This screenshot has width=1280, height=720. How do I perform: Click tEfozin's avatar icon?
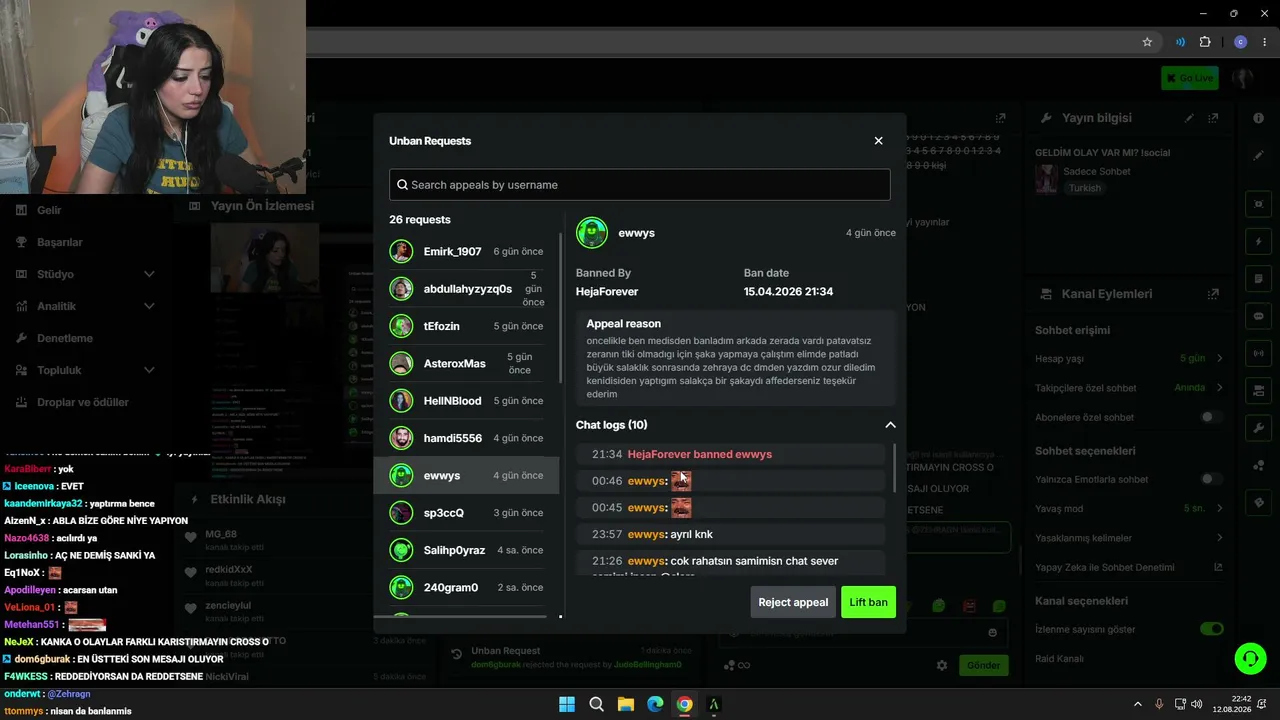pos(401,326)
